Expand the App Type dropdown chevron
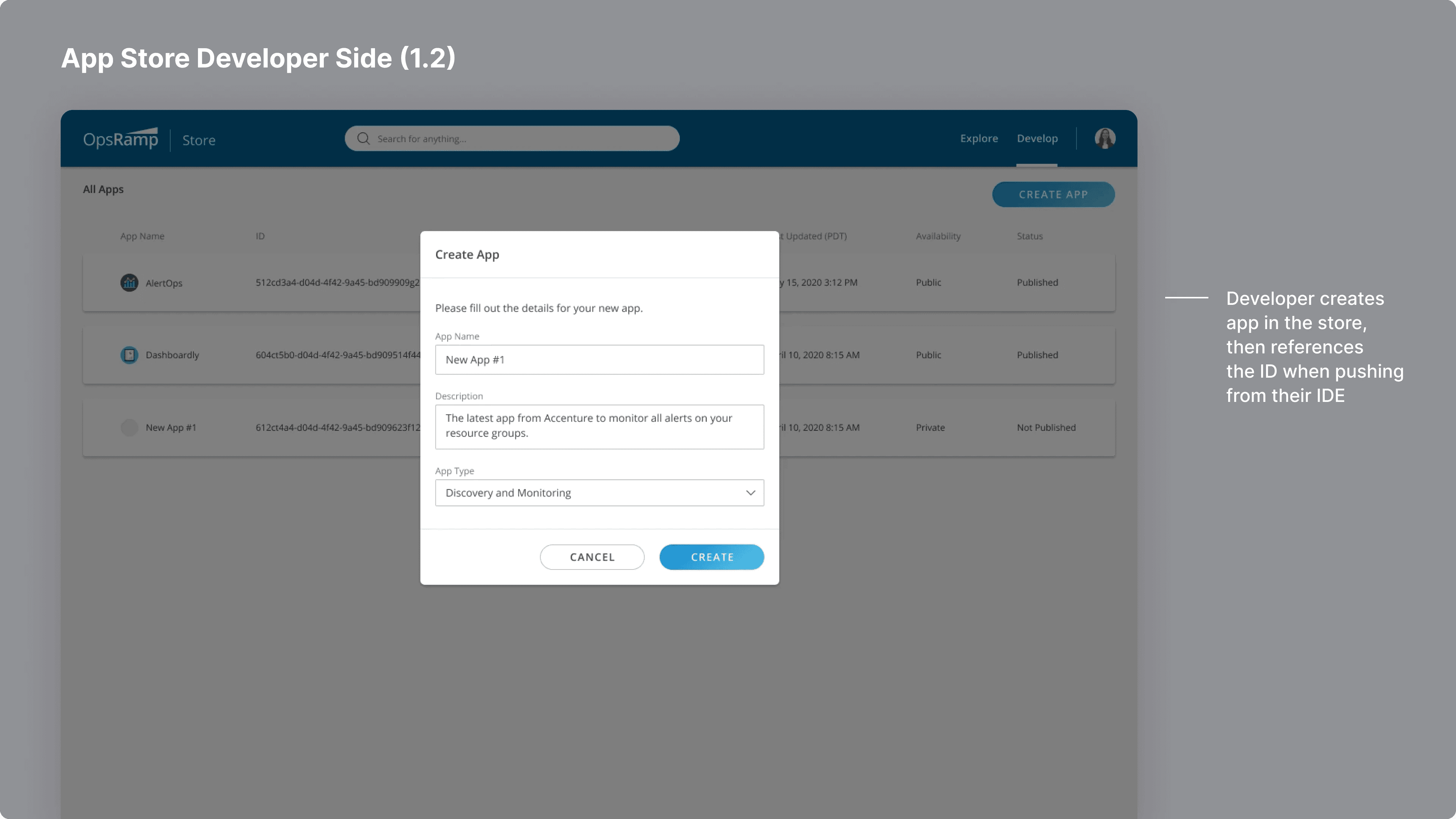This screenshot has height=819, width=1456. [750, 493]
